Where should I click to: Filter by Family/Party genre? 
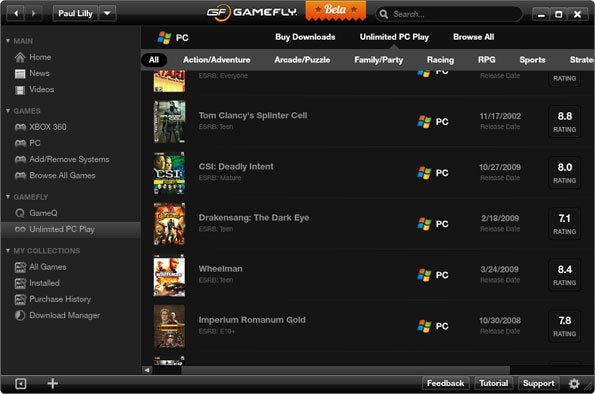pos(379,60)
